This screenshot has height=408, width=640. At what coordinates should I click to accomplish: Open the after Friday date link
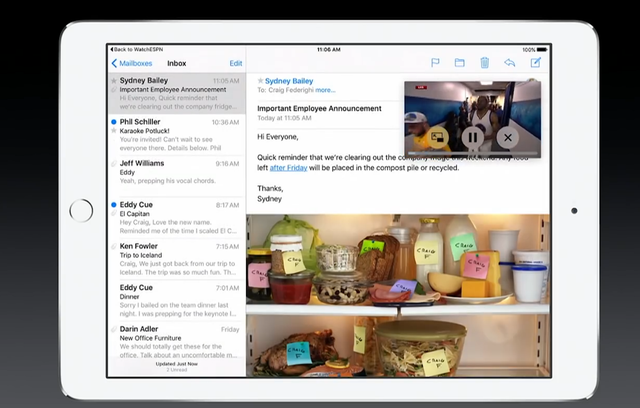click(x=289, y=168)
